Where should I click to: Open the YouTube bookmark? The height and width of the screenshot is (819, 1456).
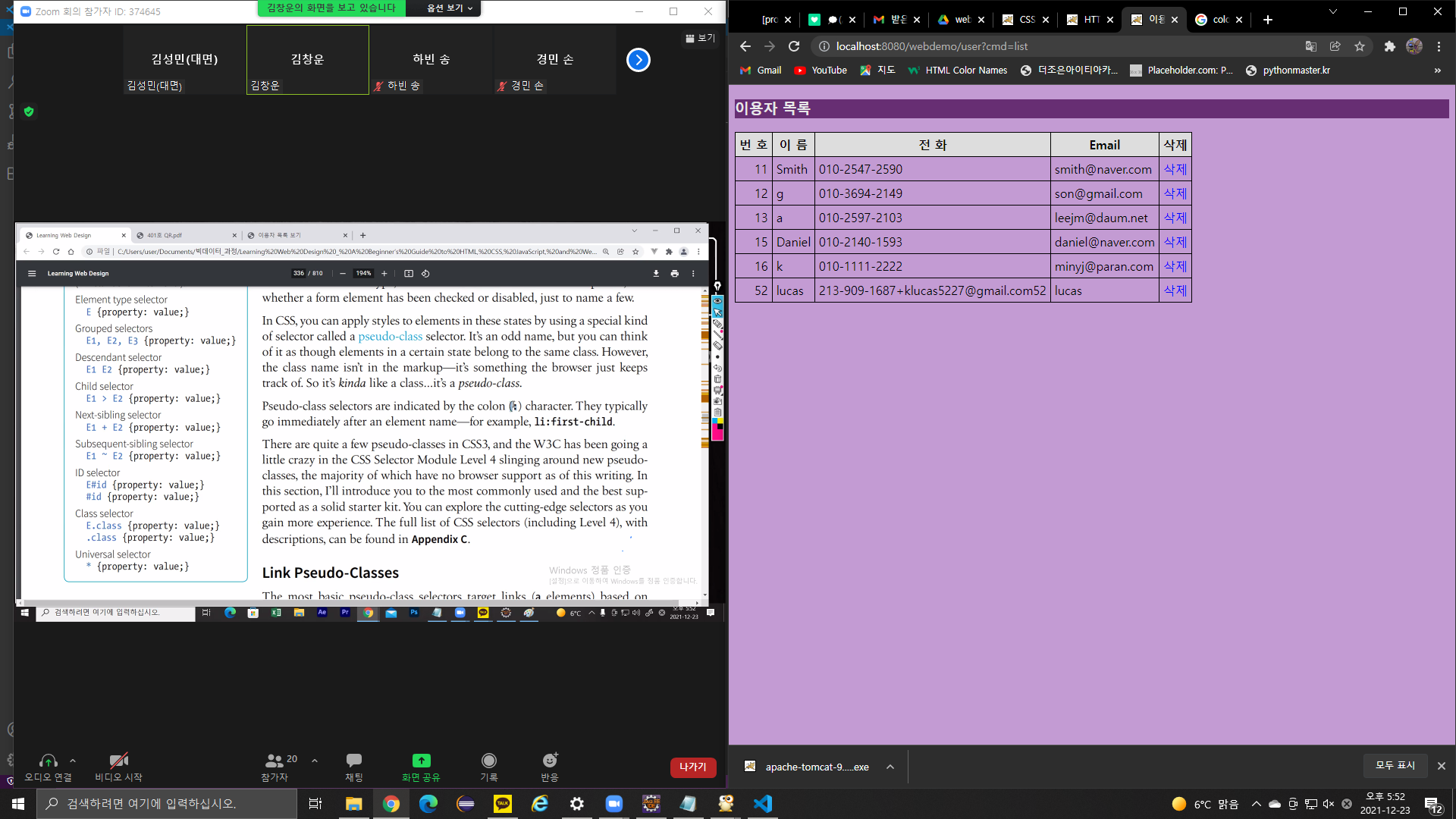click(x=821, y=70)
